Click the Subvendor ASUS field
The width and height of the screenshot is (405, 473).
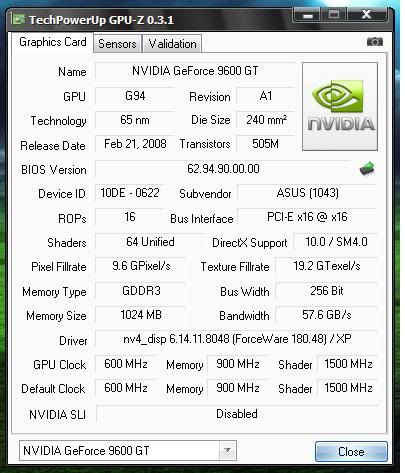pyautogui.click(x=307, y=193)
